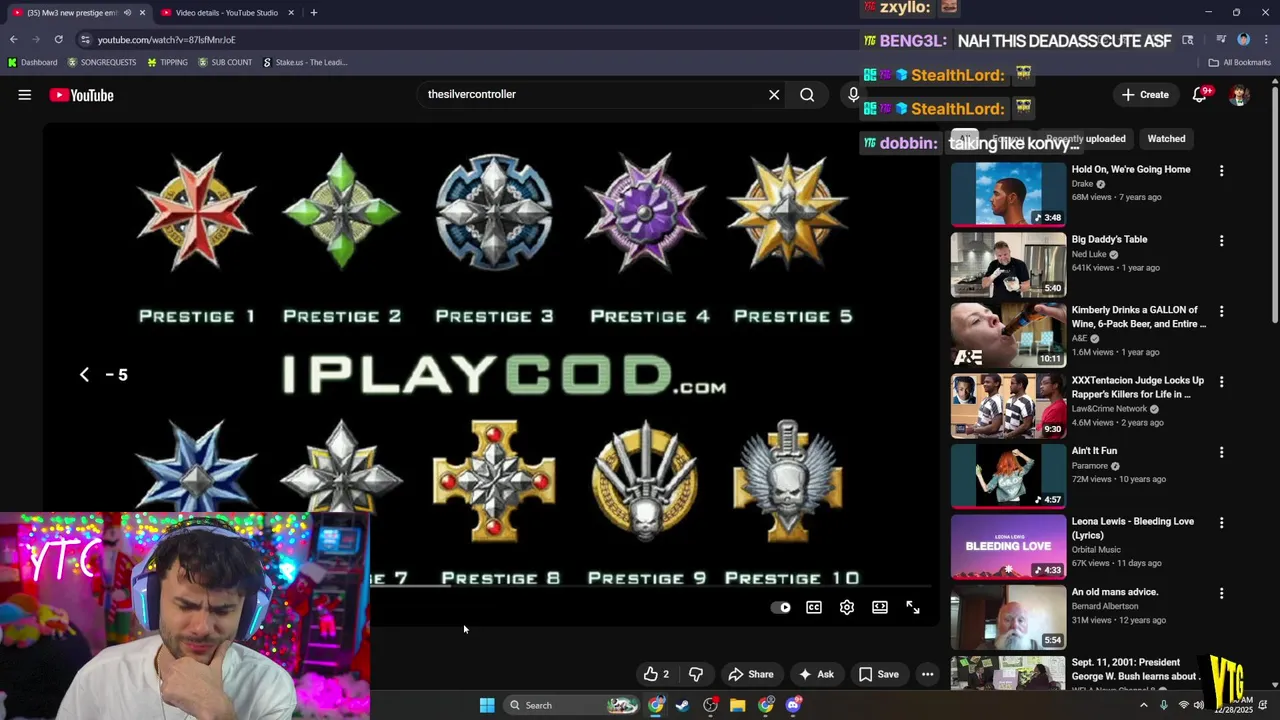
Task: Click the Windows taskbar Search box
Action: point(570,705)
